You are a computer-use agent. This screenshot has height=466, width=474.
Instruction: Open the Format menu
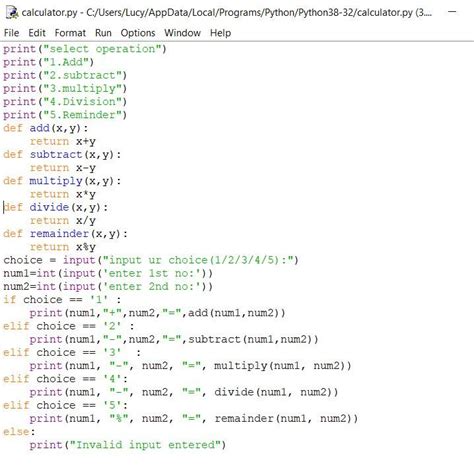70,33
